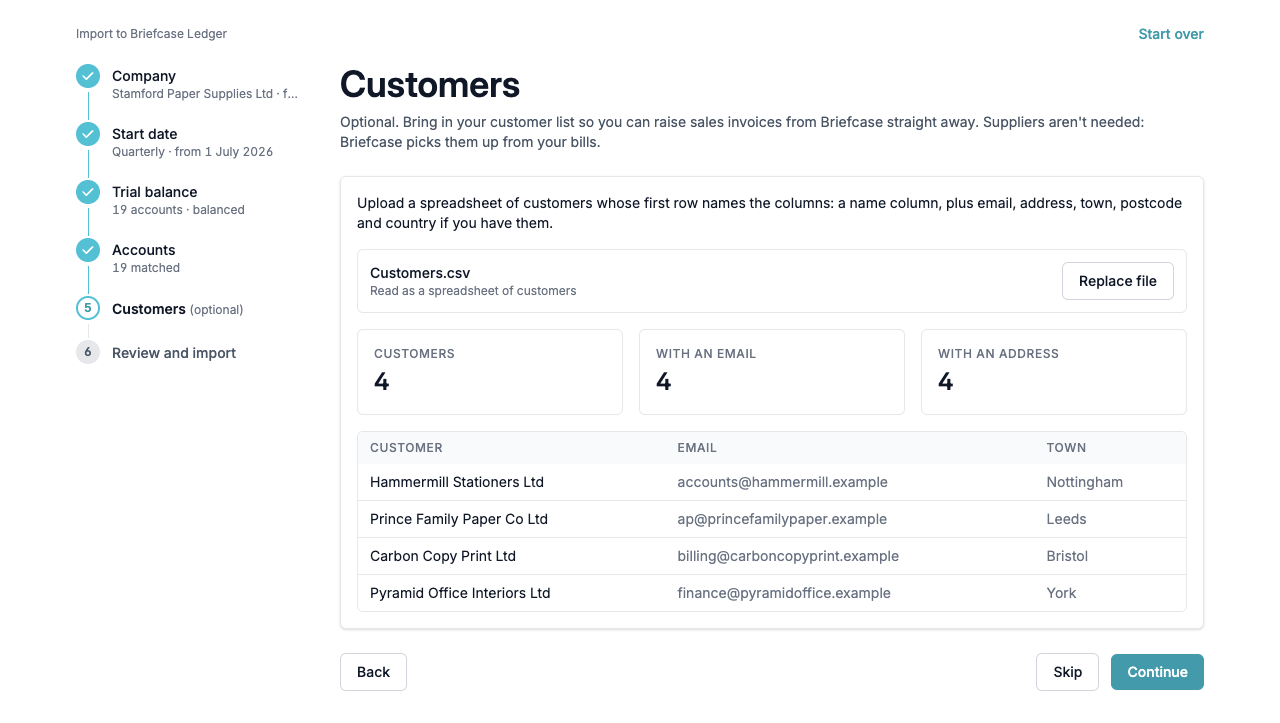
Task: Click the Bristol town cell
Action: click(x=1067, y=556)
